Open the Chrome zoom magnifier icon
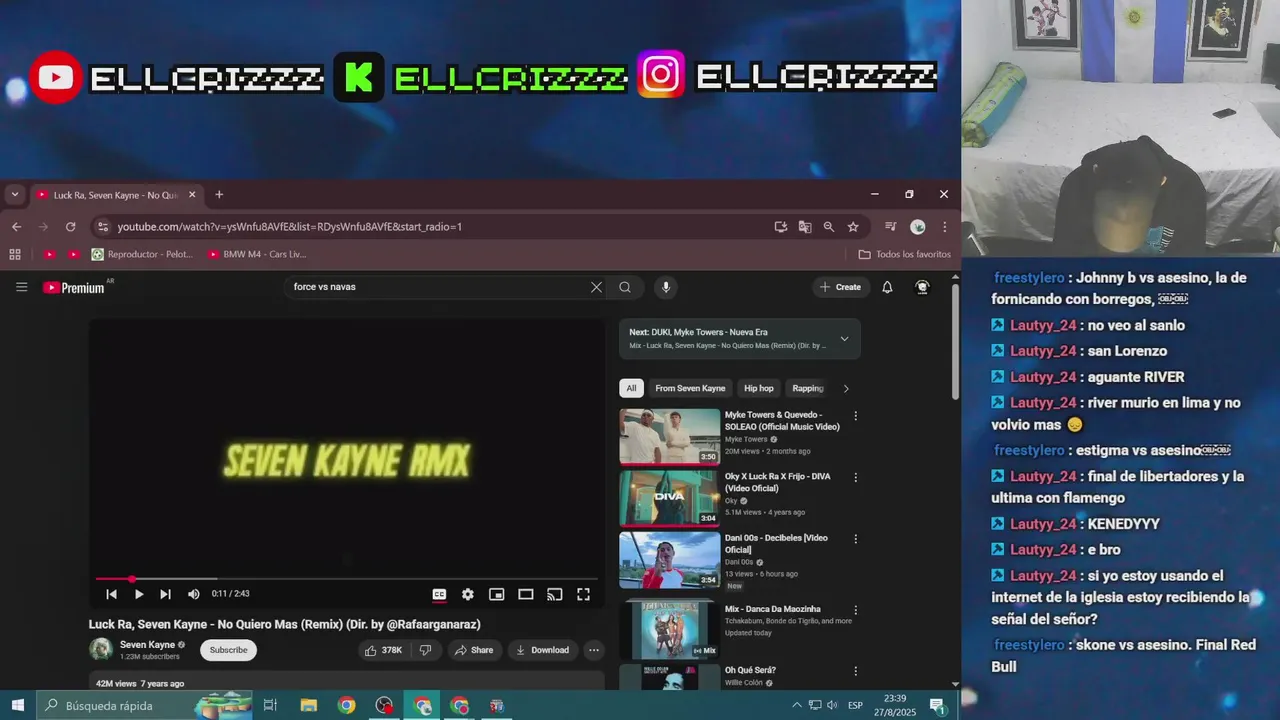Viewport: 1280px width, 720px height. click(829, 227)
